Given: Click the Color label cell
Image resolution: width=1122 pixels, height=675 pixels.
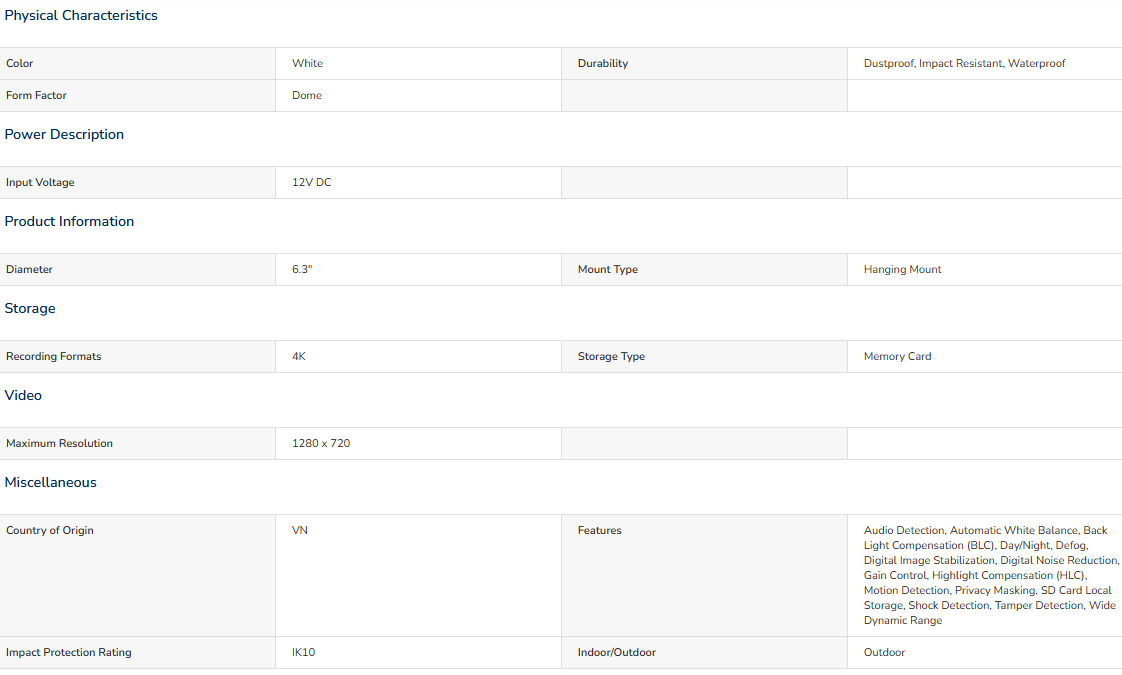Looking at the screenshot, I should [x=20, y=63].
